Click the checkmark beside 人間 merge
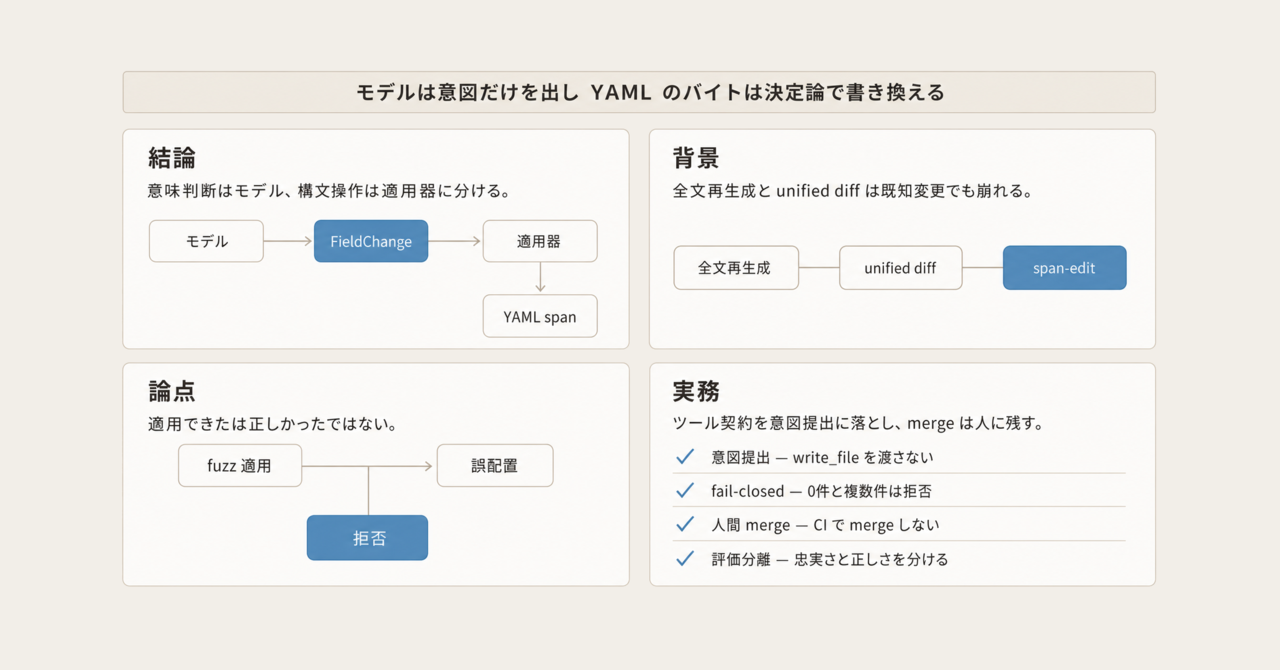 [685, 525]
